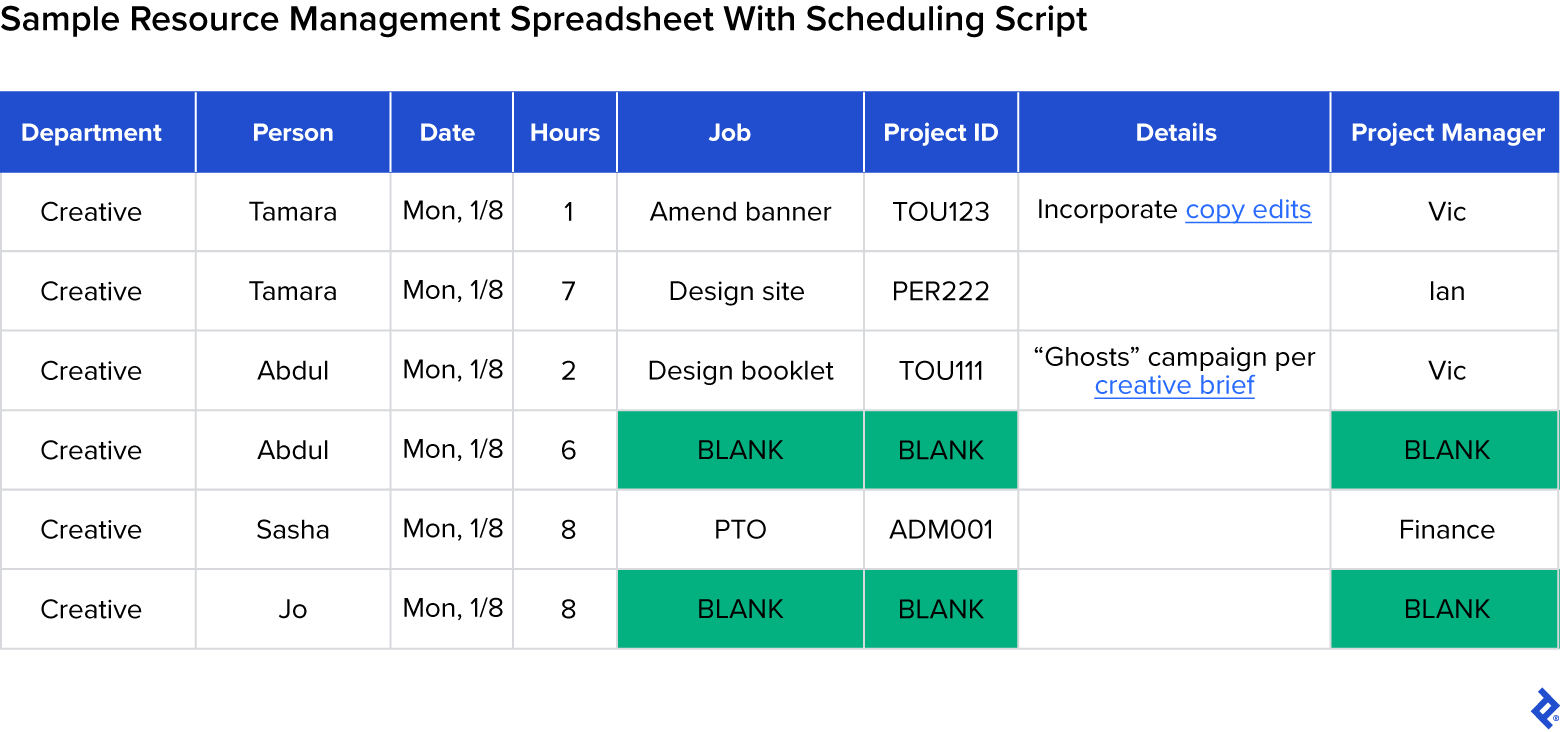Viewport: 1560px width, 732px height.
Task: Select the ADM001 Project ID cell
Action: [940, 529]
